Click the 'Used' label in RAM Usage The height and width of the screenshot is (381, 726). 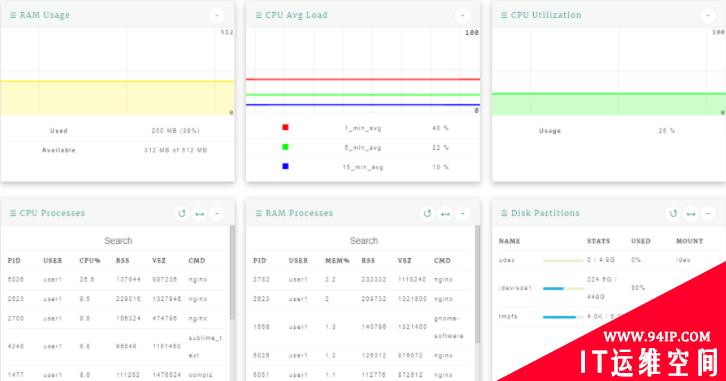[x=59, y=131]
